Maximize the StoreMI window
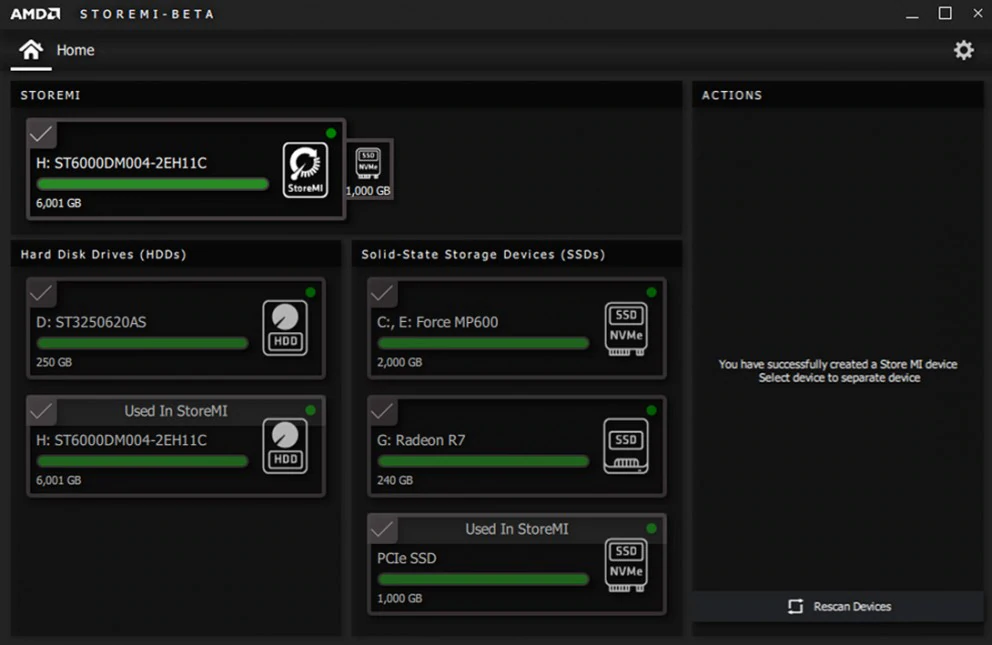992x645 pixels. 945,13
